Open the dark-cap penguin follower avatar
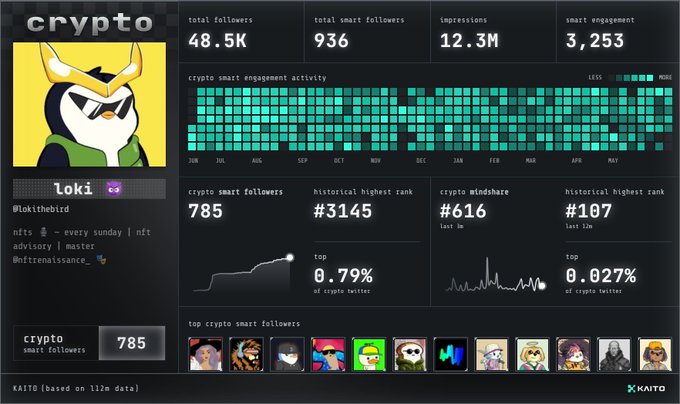The image size is (680, 404). click(x=287, y=355)
